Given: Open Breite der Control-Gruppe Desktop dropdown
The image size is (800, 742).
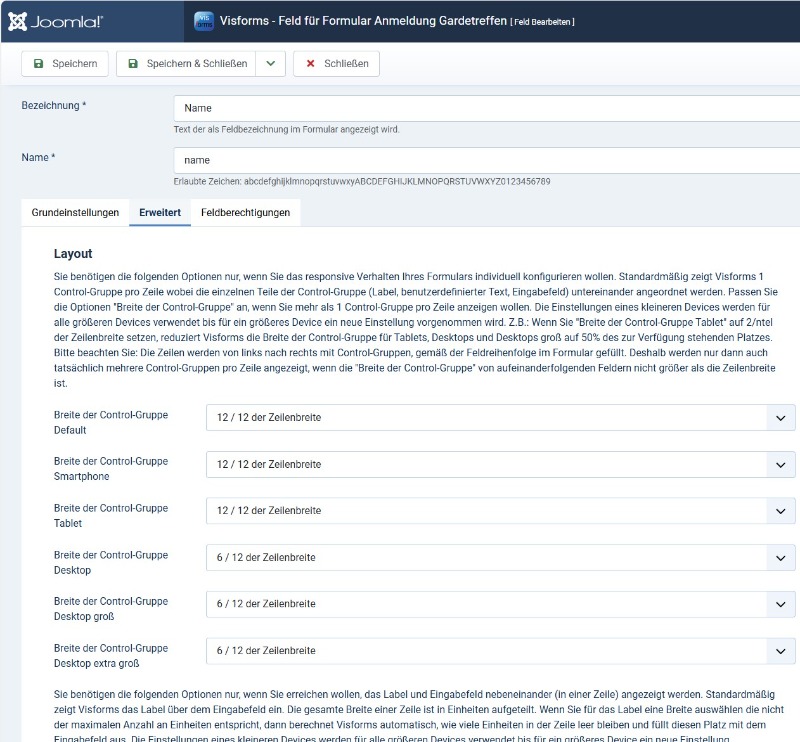Looking at the screenshot, I should (x=500, y=557).
